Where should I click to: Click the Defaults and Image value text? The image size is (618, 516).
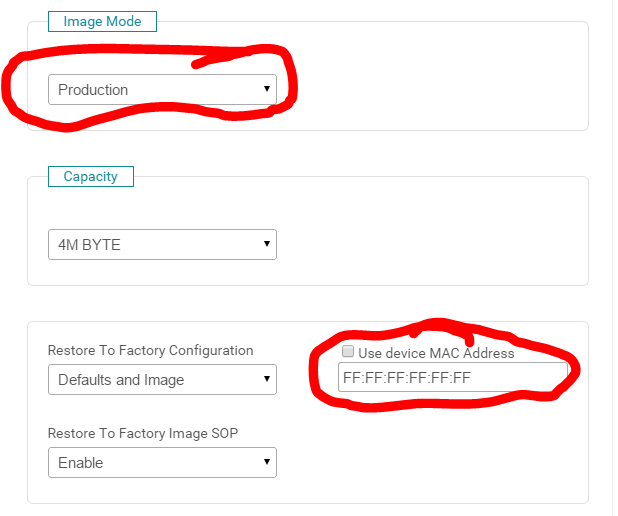pyautogui.click(x=121, y=380)
